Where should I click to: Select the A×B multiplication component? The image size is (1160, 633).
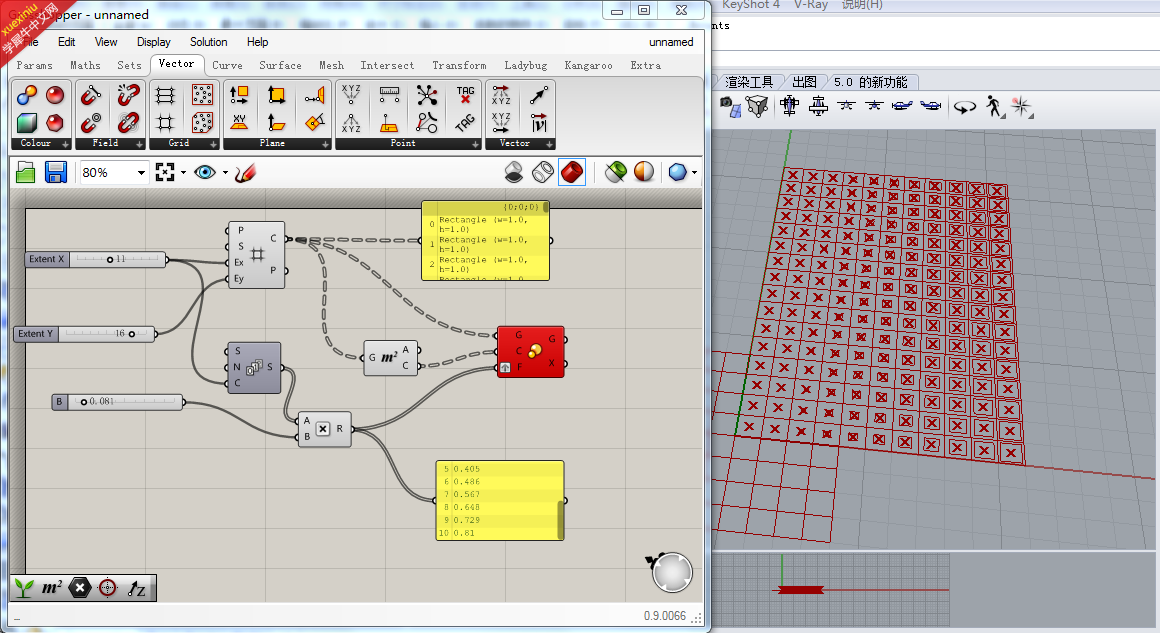pos(324,429)
